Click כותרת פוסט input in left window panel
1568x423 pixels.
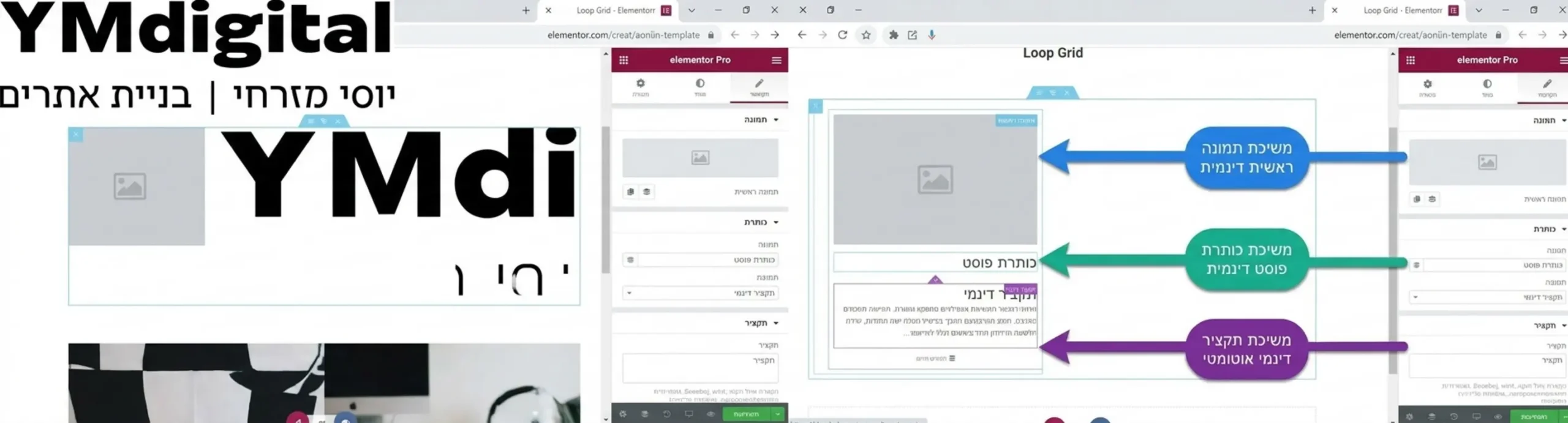point(708,260)
